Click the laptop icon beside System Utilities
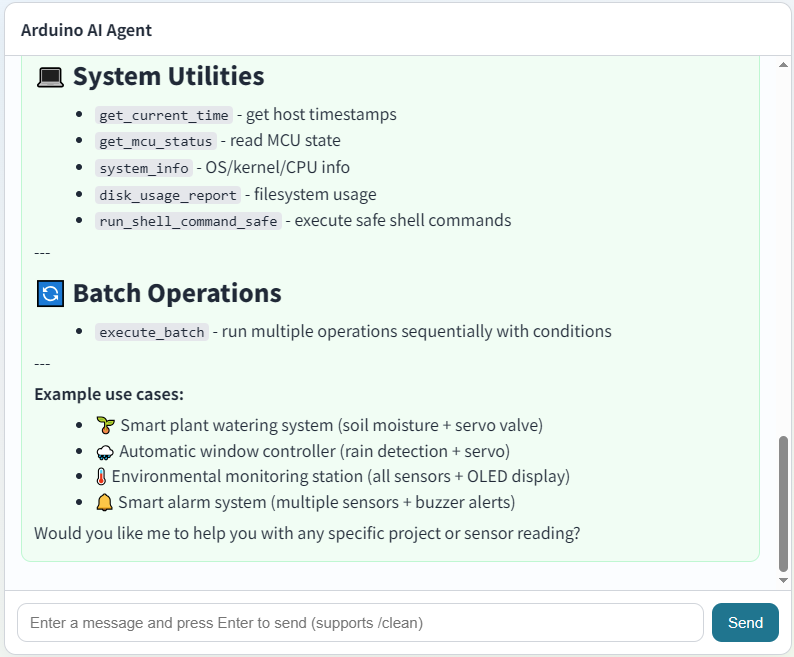 (50, 78)
